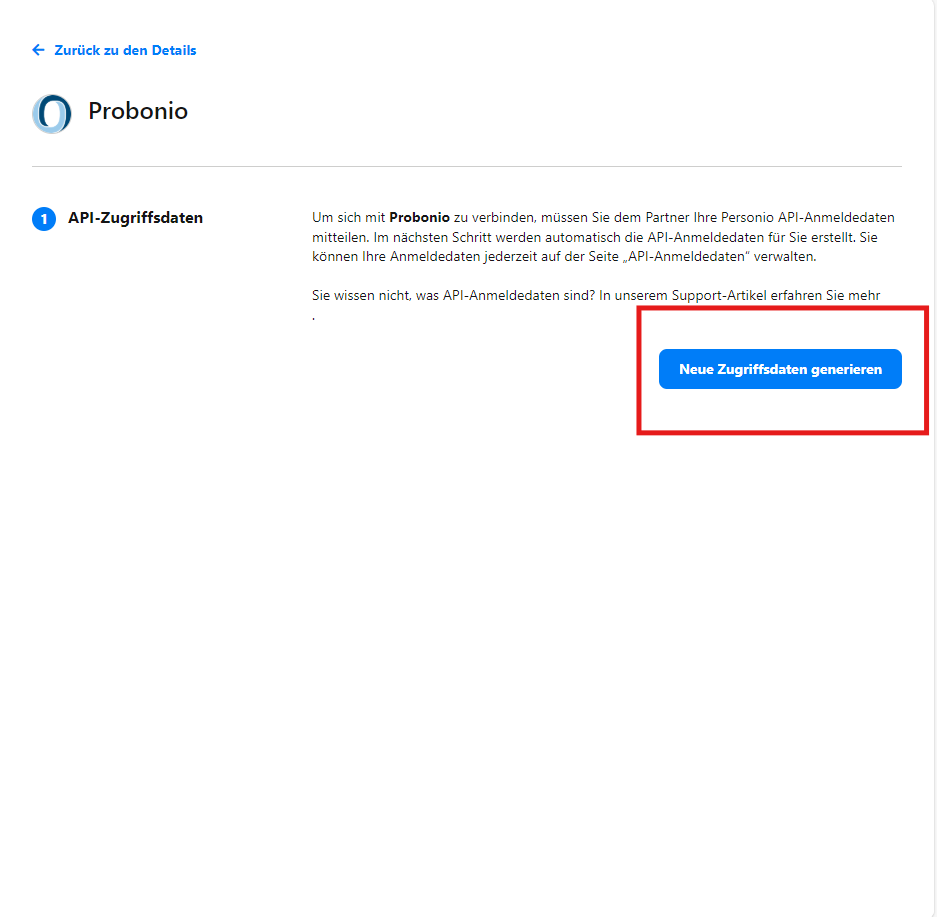Select the Probonio heading text
Image resolution: width=937 pixels, height=917 pixels.
[138, 111]
